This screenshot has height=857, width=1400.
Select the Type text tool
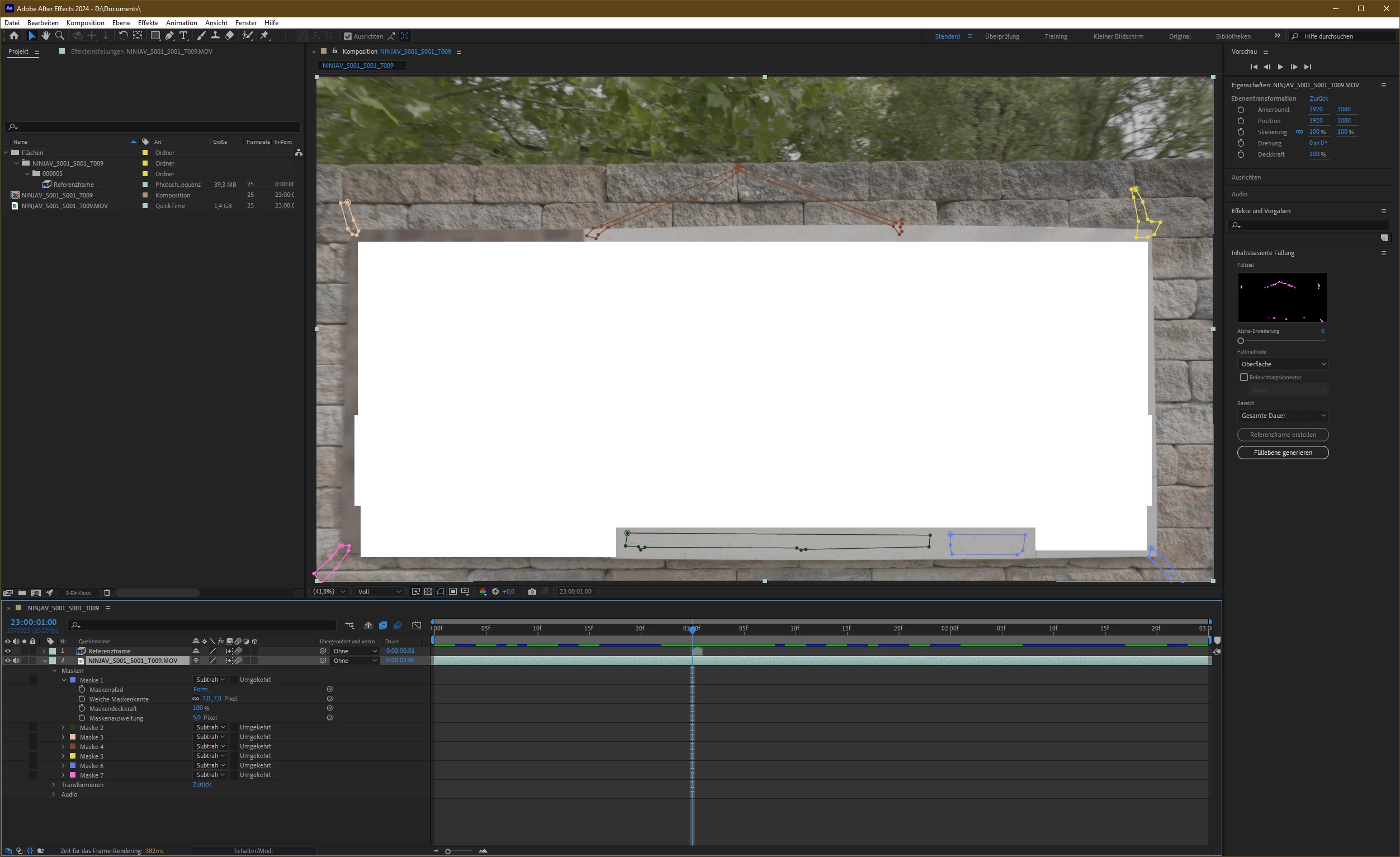pyautogui.click(x=183, y=36)
